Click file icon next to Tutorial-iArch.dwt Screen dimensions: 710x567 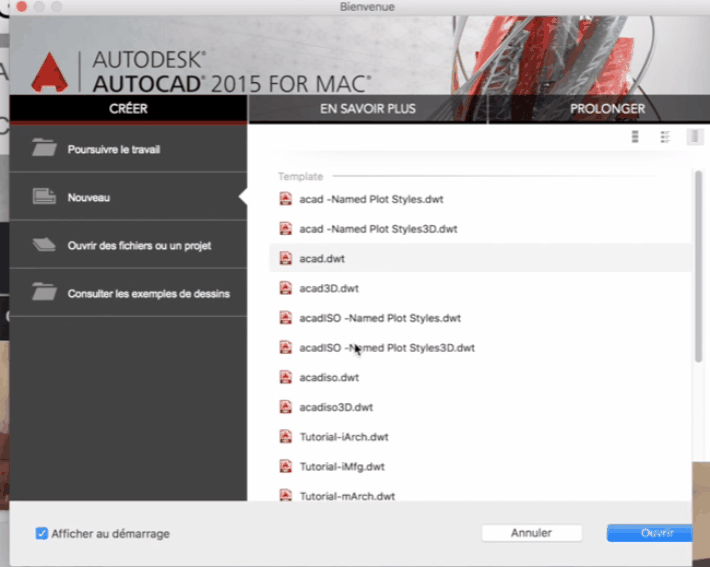pyautogui.click(x=285, y=437)
